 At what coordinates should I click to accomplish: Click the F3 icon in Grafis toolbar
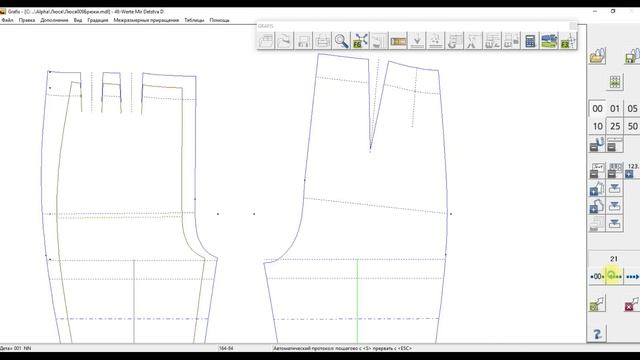(568, 41)
